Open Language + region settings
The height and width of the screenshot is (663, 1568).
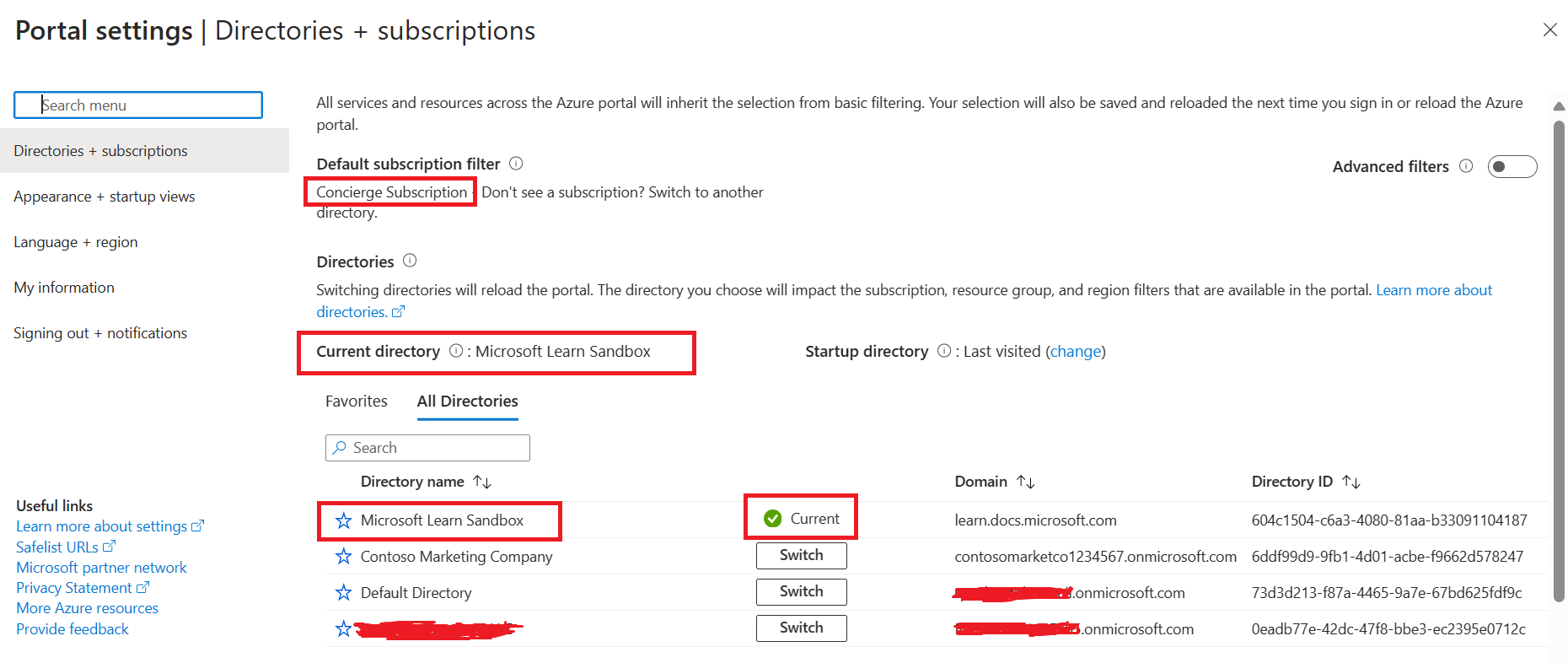click(x=76, y=242)
